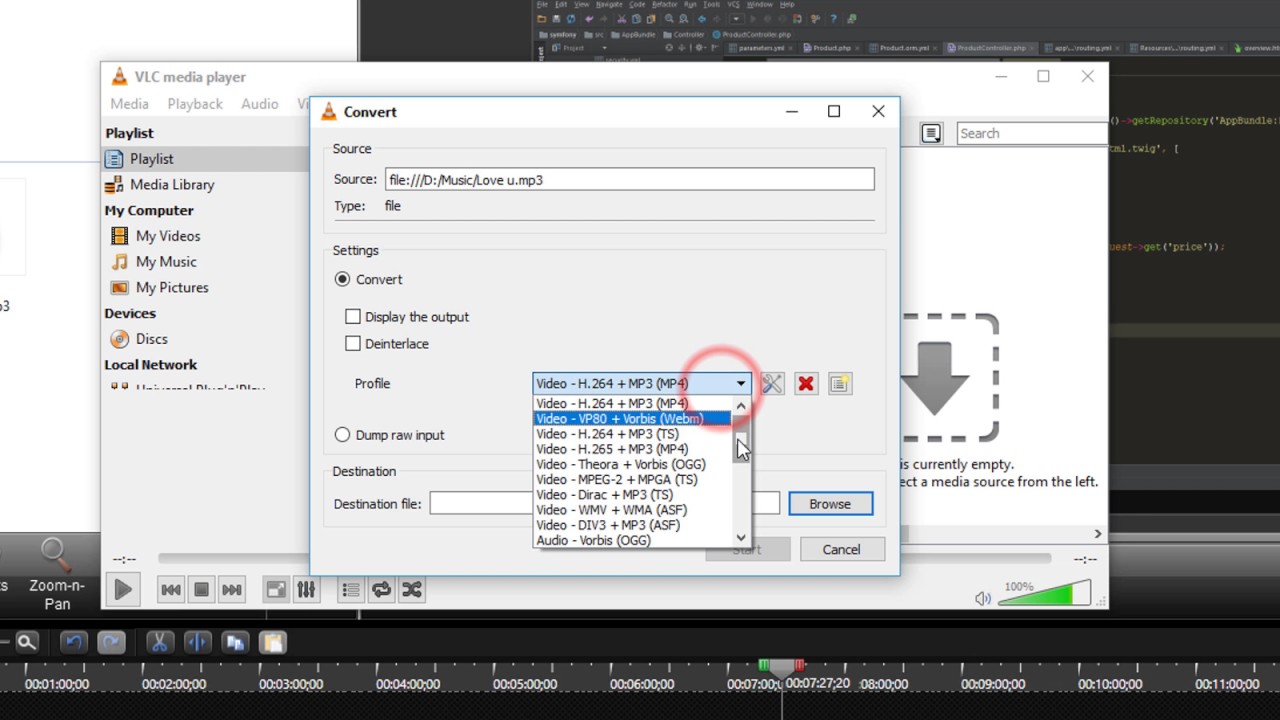Cut selection with scissors in Camtasia

[x=158, y=643]
